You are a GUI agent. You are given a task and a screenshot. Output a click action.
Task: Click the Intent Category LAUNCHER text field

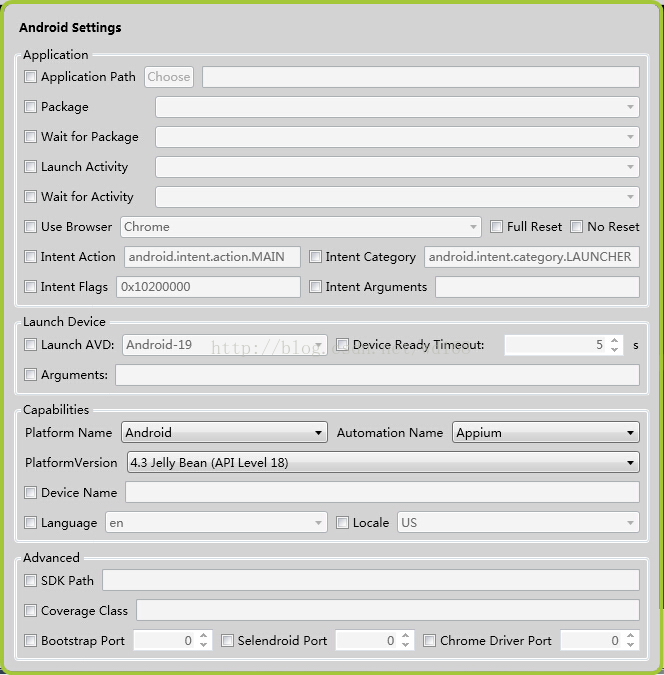pos(532,257)
